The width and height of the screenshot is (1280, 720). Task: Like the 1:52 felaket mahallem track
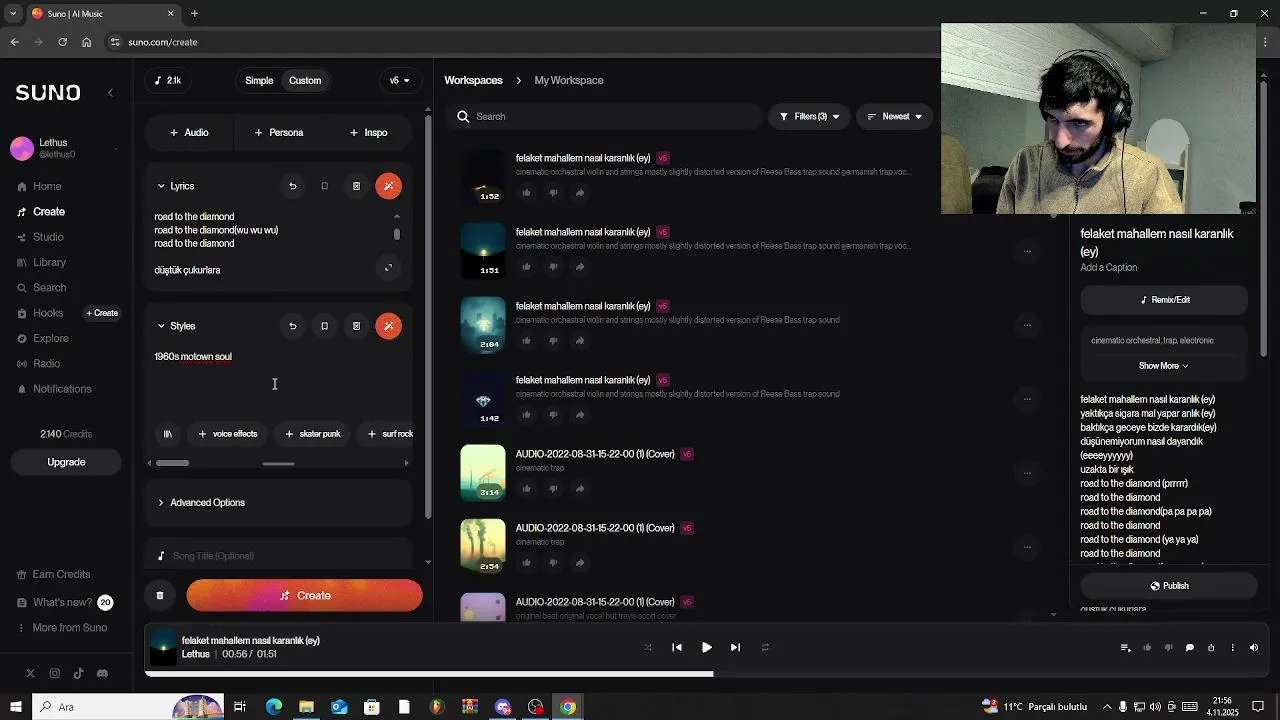[x=526, y=193]
